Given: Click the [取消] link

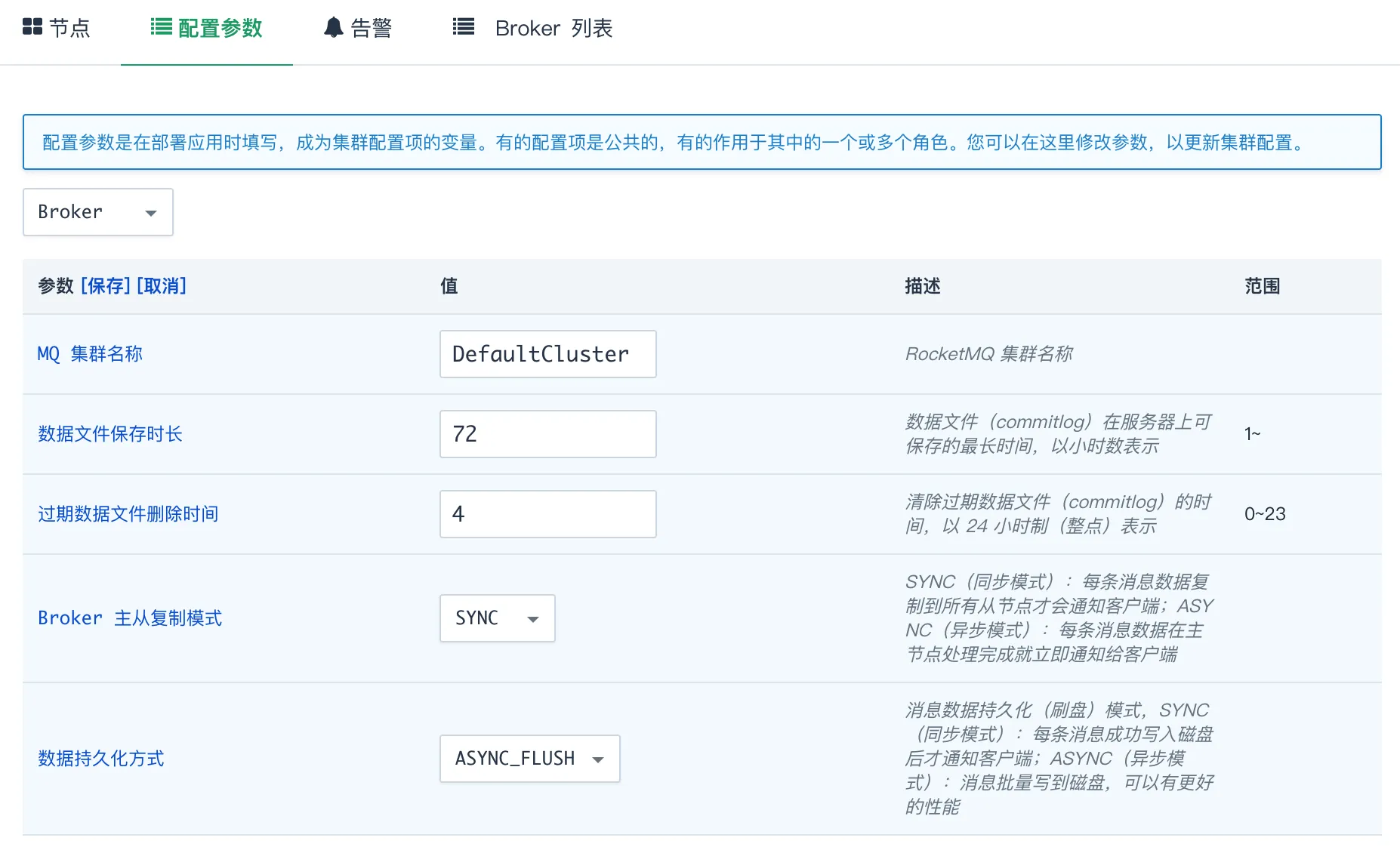Looking at the screenshot, I should tap(162, 286).
